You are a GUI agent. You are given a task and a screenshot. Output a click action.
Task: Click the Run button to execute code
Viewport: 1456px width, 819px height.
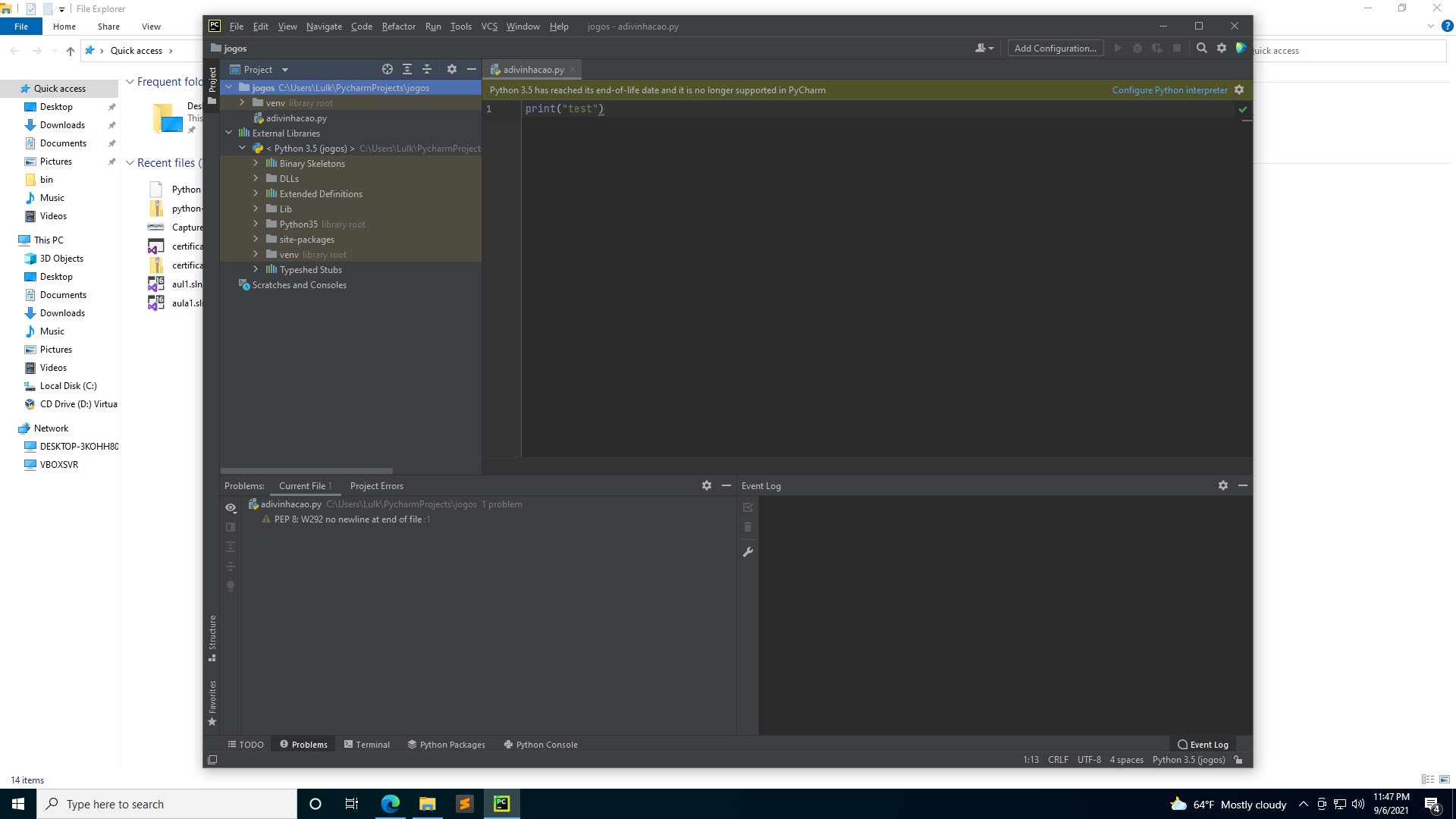pos(1118,50)
